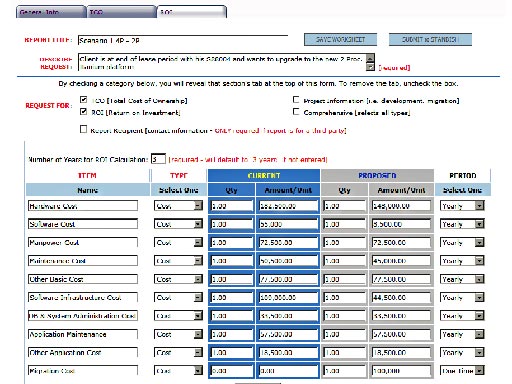Switch to the TCO tab
The height and width of the screenshot is (384, 512).
click(x=121, y=12)
